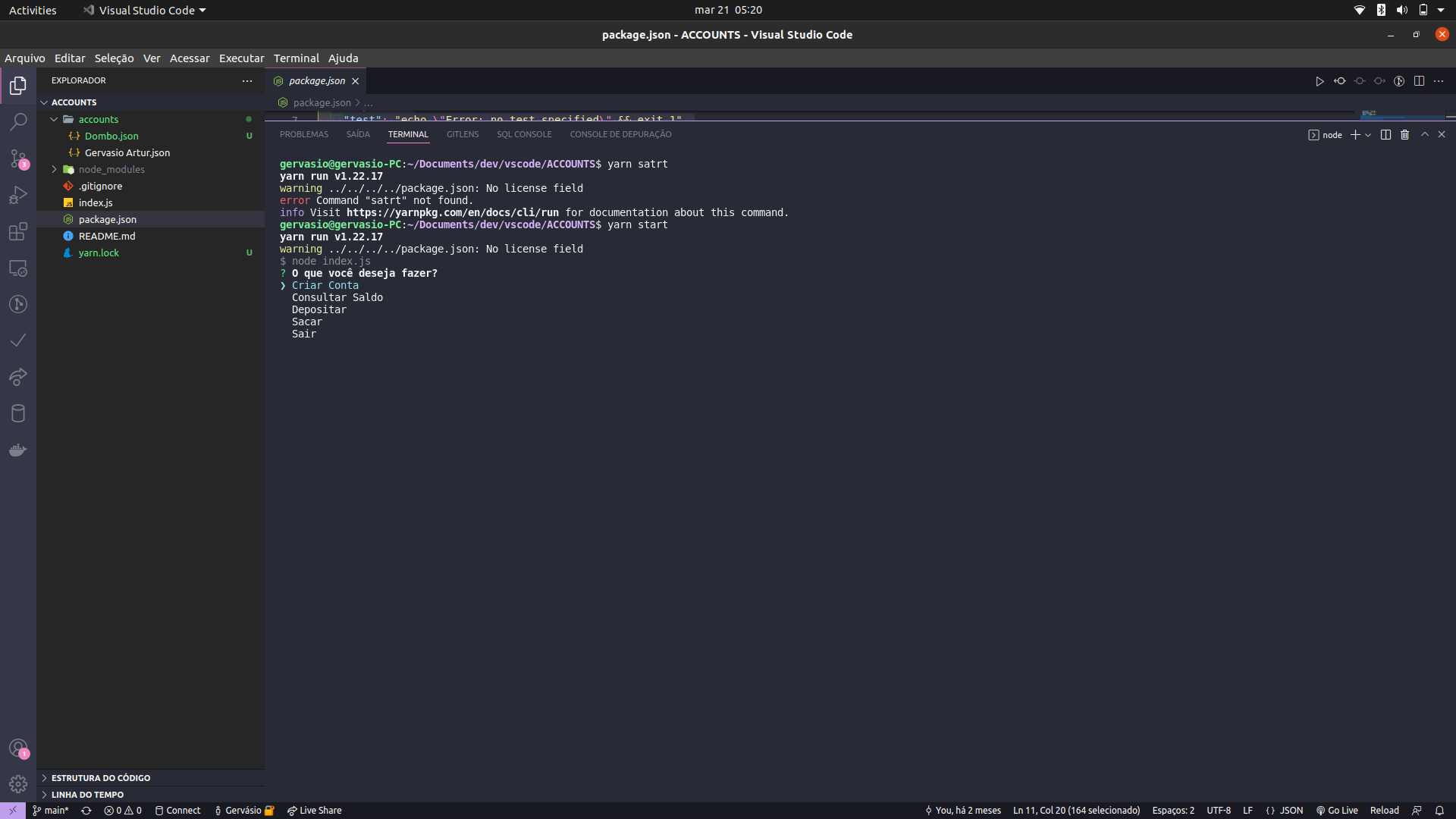Image resolution: width=1456 pixels, height=819 pixels.
Task: Open the Accounts icon above settings
Action: pyautogui.click(x=18, y=748)
